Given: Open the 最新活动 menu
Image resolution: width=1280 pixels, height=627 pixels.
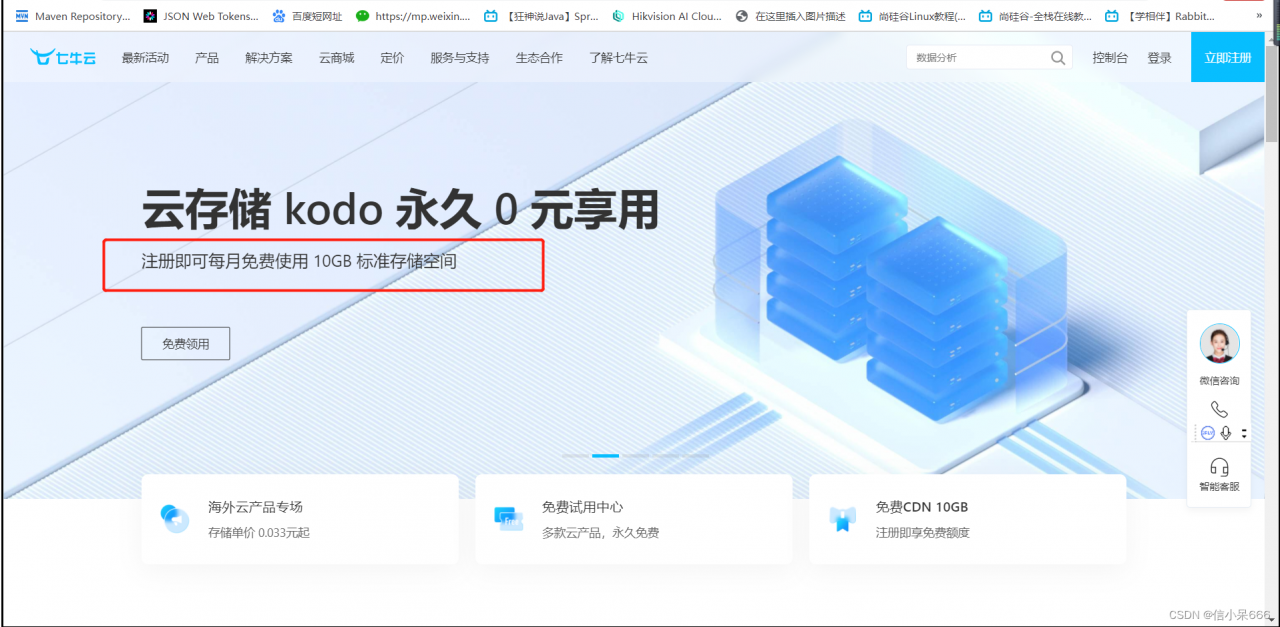Looking at the screenshot, I should [145, 58].
